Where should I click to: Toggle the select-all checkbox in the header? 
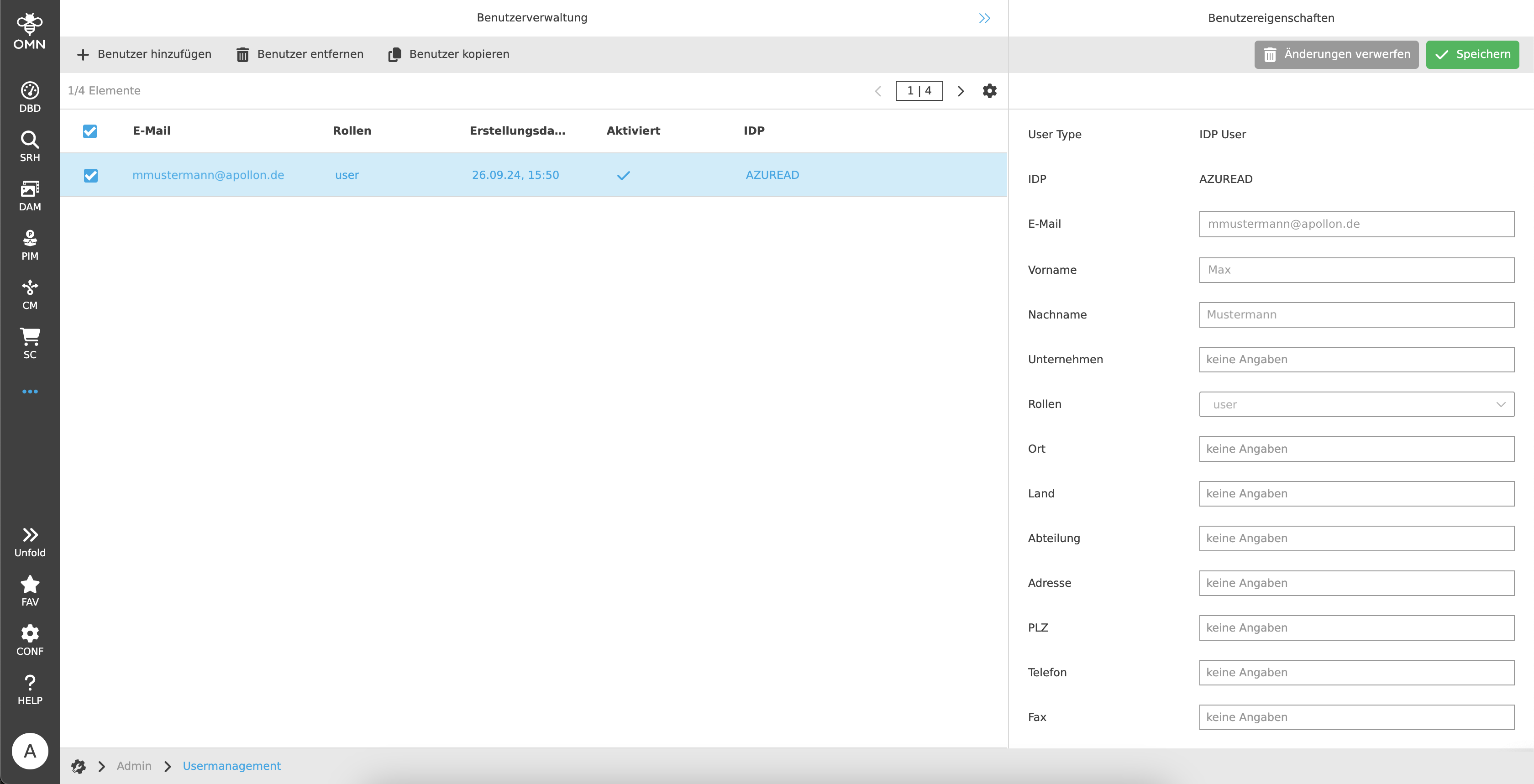click(x=90, y=131)
